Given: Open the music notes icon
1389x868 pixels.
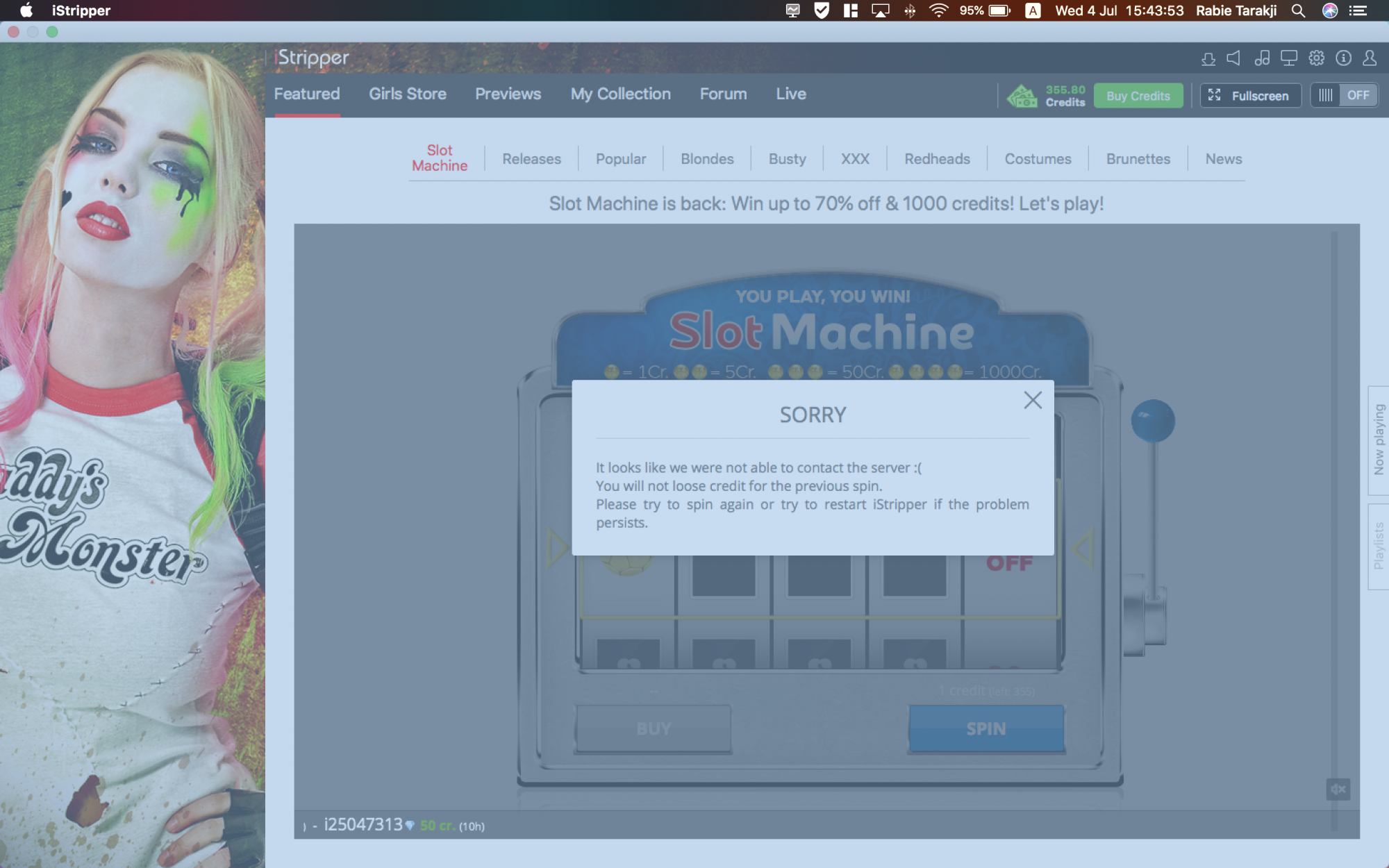Looking at the screenshot, I should (1262, 58).
